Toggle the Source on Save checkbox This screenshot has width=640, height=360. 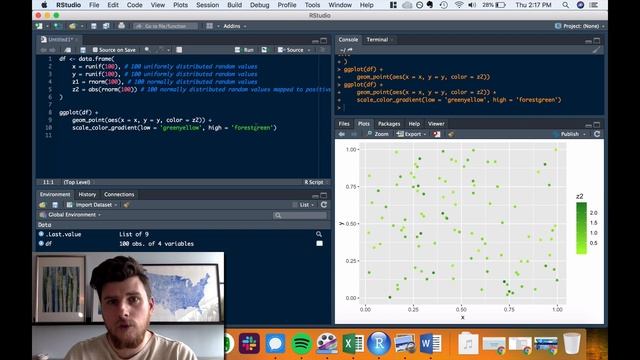coord(95,50)
